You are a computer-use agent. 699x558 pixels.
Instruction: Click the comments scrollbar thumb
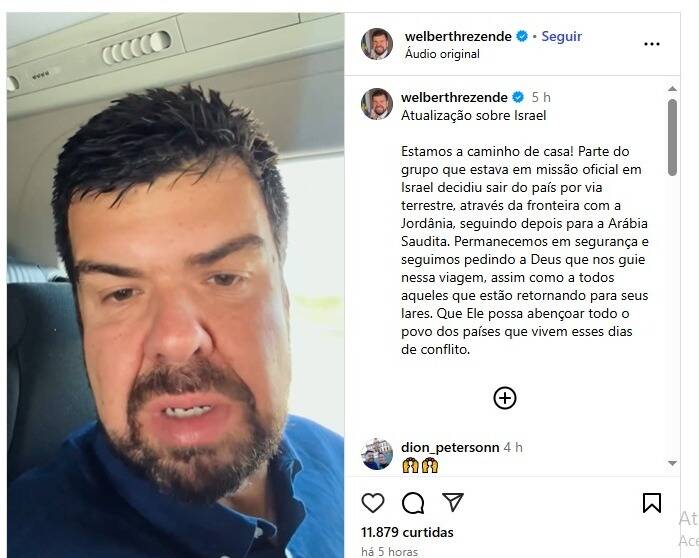pyautogui.click(x=672, y=137)
